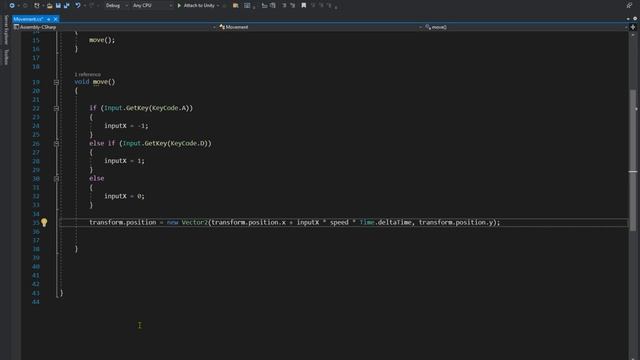Click 'inputX = -1;' on line 24

(126, 126)
